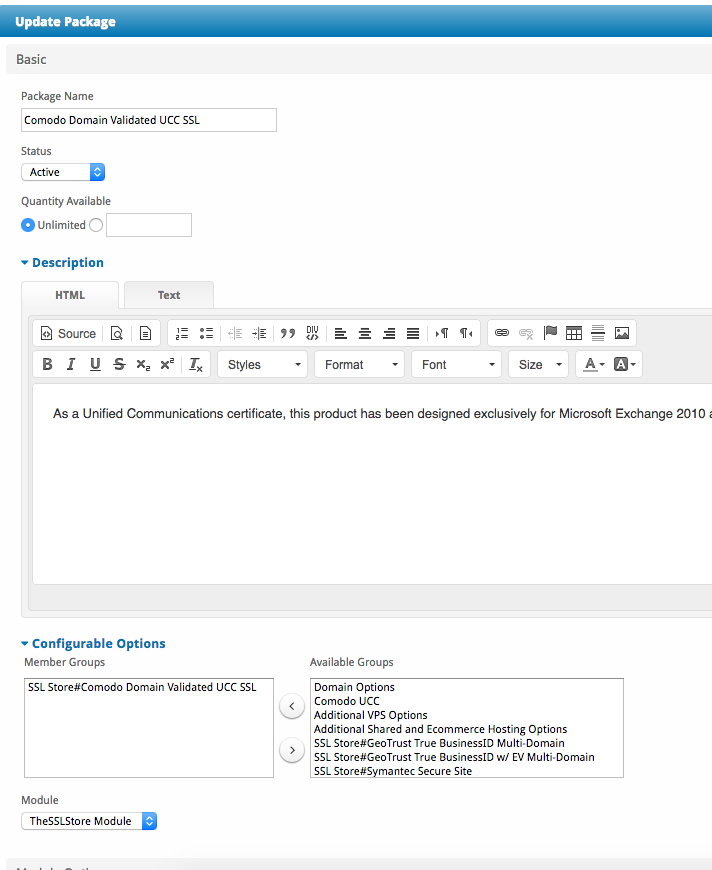The width and height of the screenshot is (712, 870).
Task: Toggle bold formatting
Action: pyautogui.click(x=48, y=365)
